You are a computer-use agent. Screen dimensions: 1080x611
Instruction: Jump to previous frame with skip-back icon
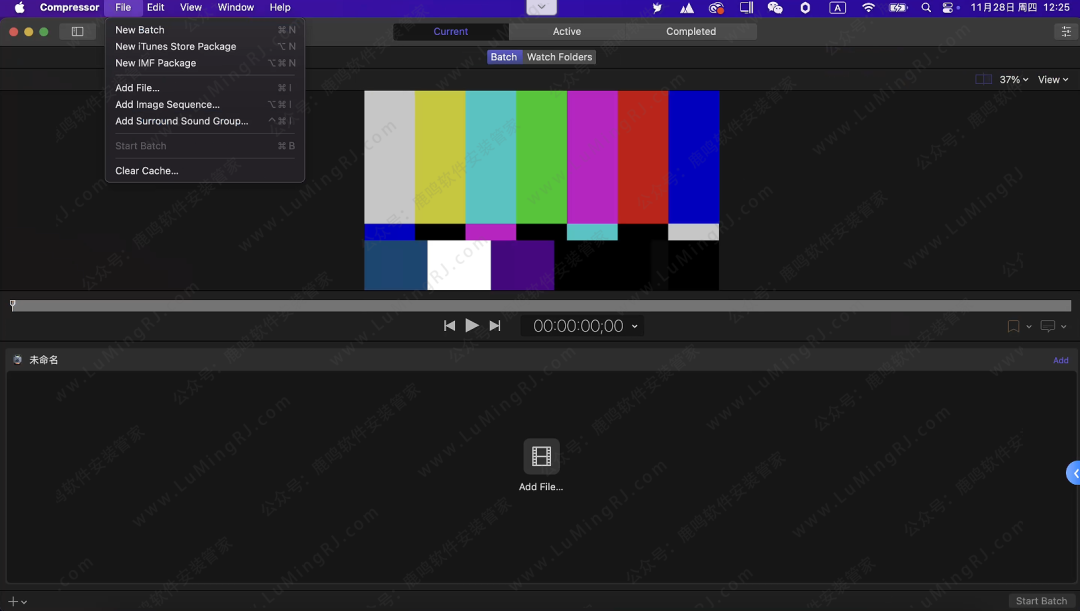(450, 326)
